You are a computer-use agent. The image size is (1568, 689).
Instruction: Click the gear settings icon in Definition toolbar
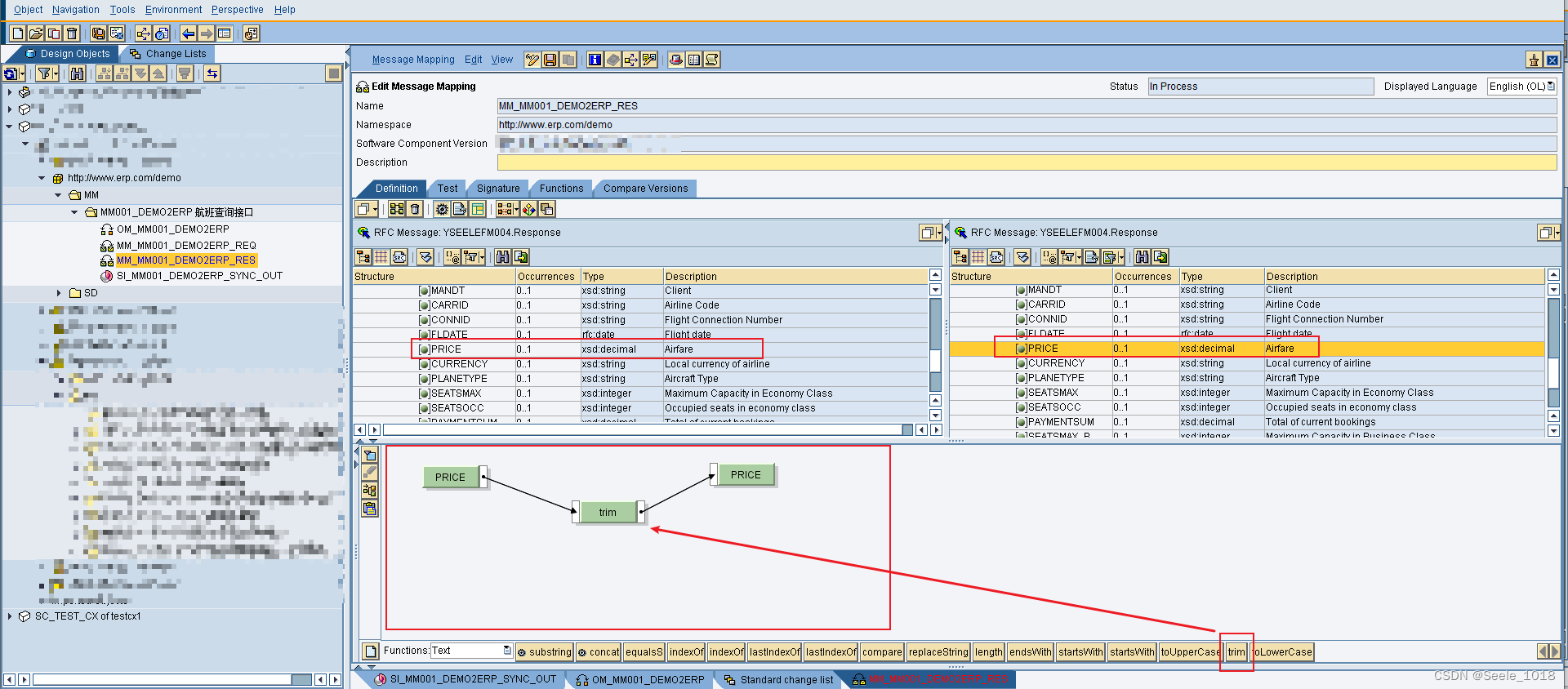pos(442,209)
